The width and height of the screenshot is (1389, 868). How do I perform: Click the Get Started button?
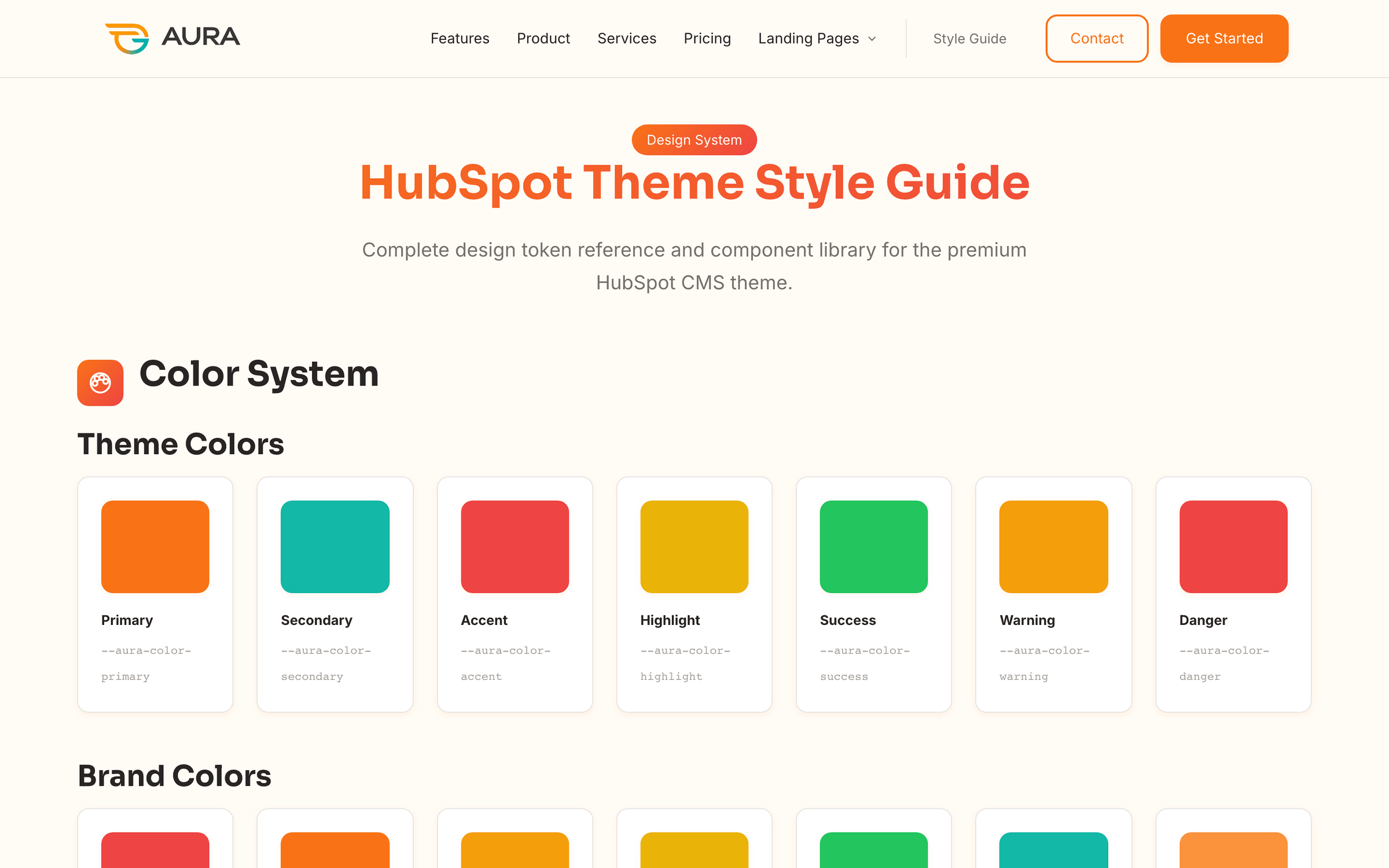pos(1224,38)
